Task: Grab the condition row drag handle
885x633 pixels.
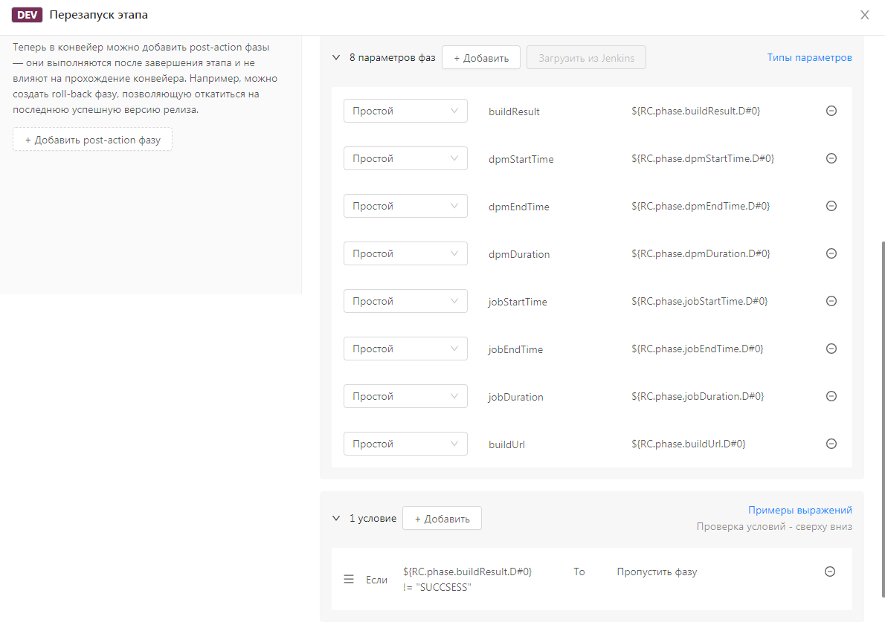Action: click(x=349, y=579)
